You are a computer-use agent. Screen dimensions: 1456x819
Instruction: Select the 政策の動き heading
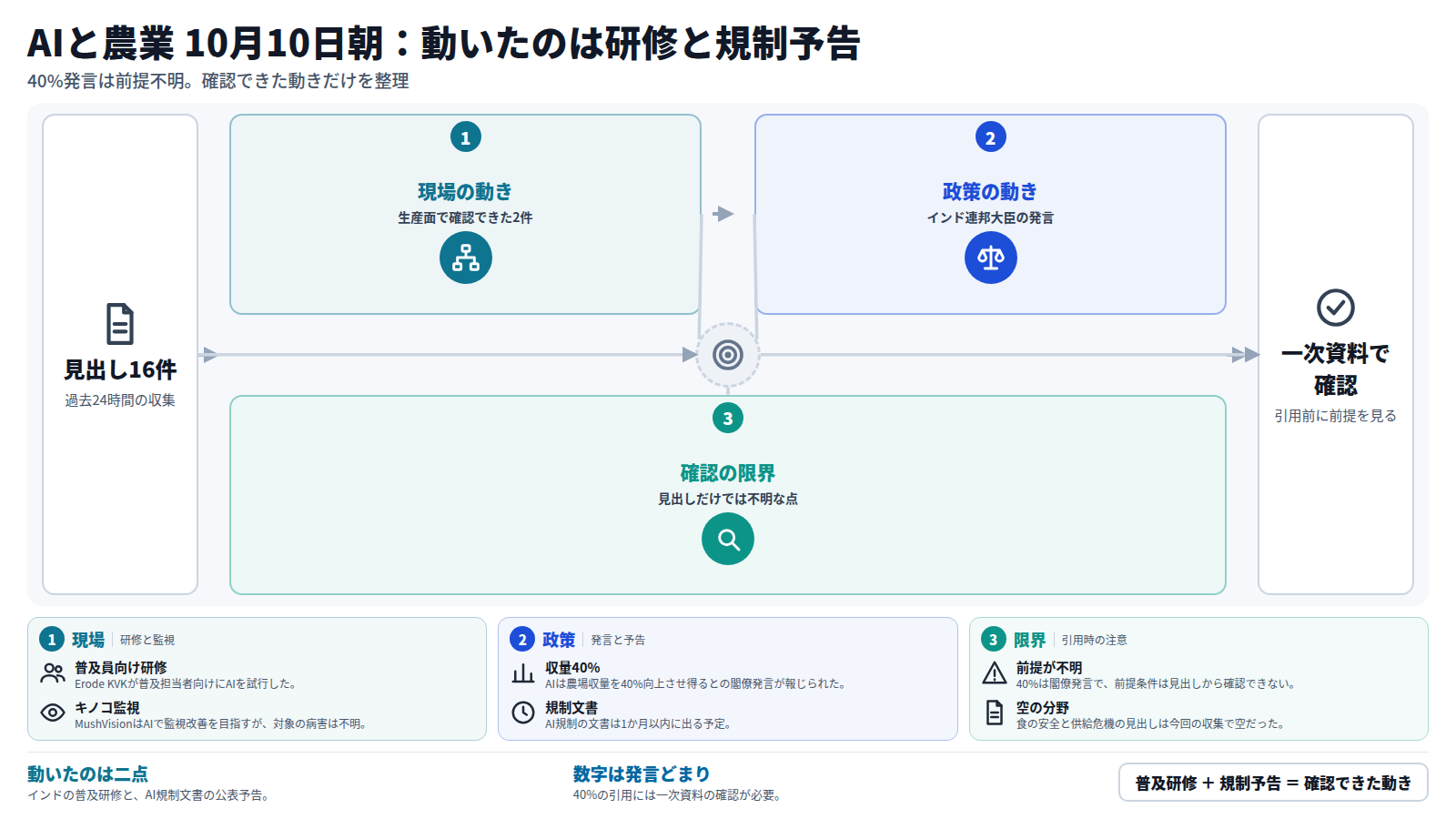click(x=990, y=192)
